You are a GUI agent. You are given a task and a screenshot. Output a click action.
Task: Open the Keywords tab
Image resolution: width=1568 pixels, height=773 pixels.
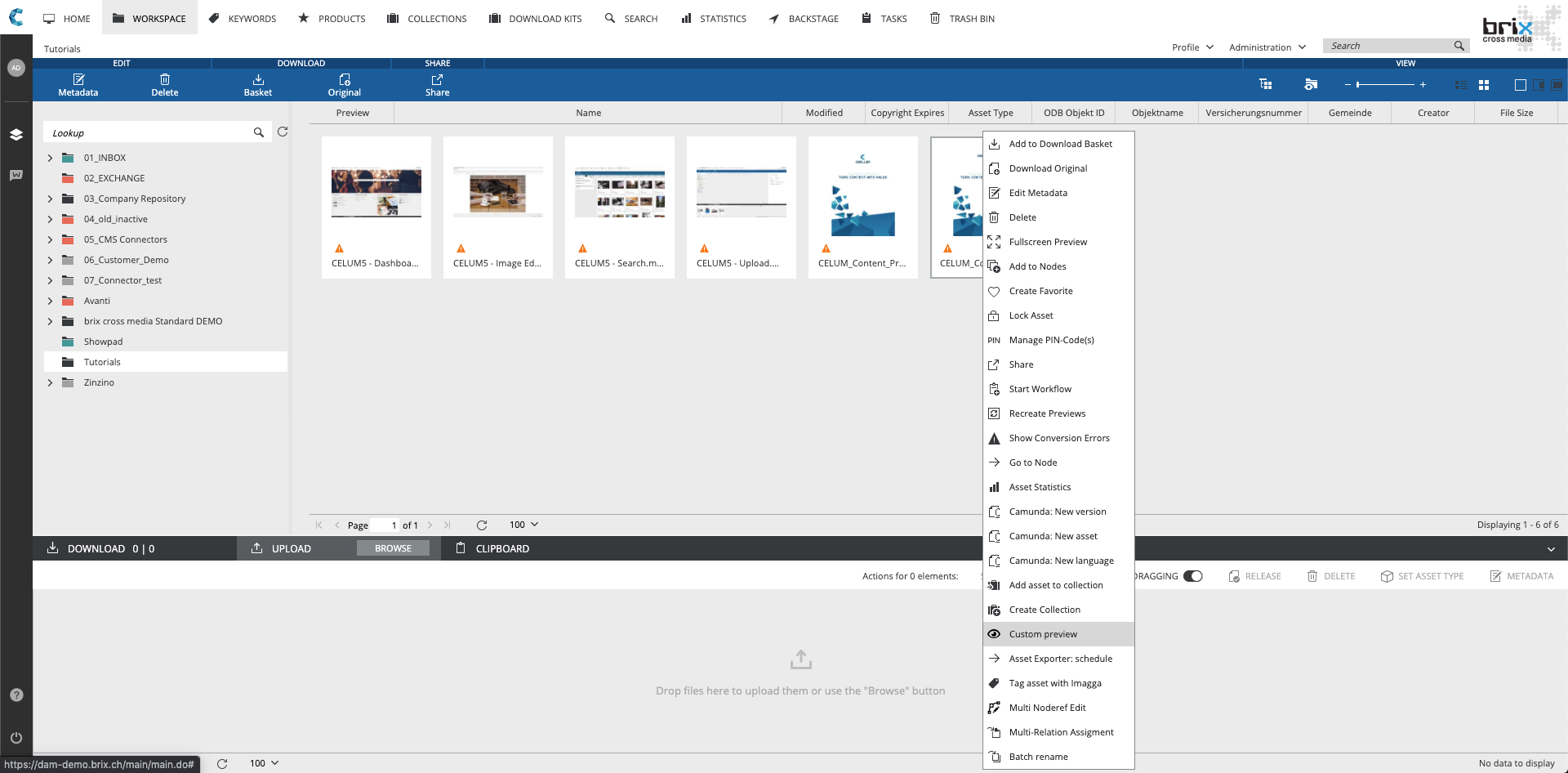click(243, 18)
